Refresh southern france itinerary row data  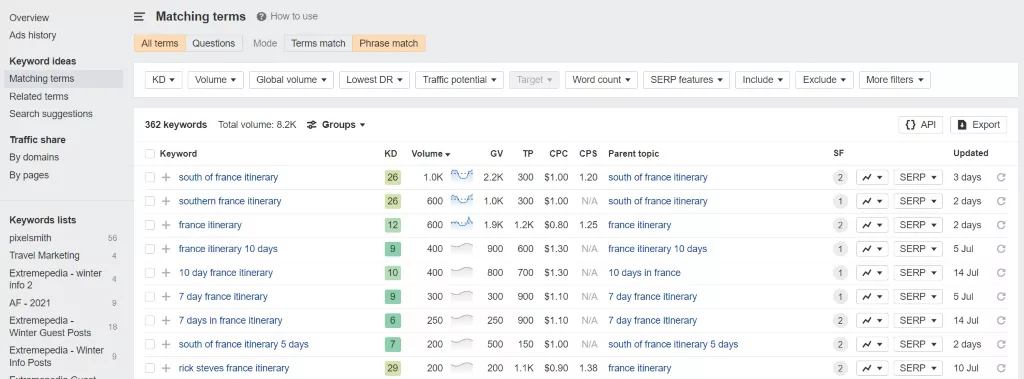(1000, 201)
